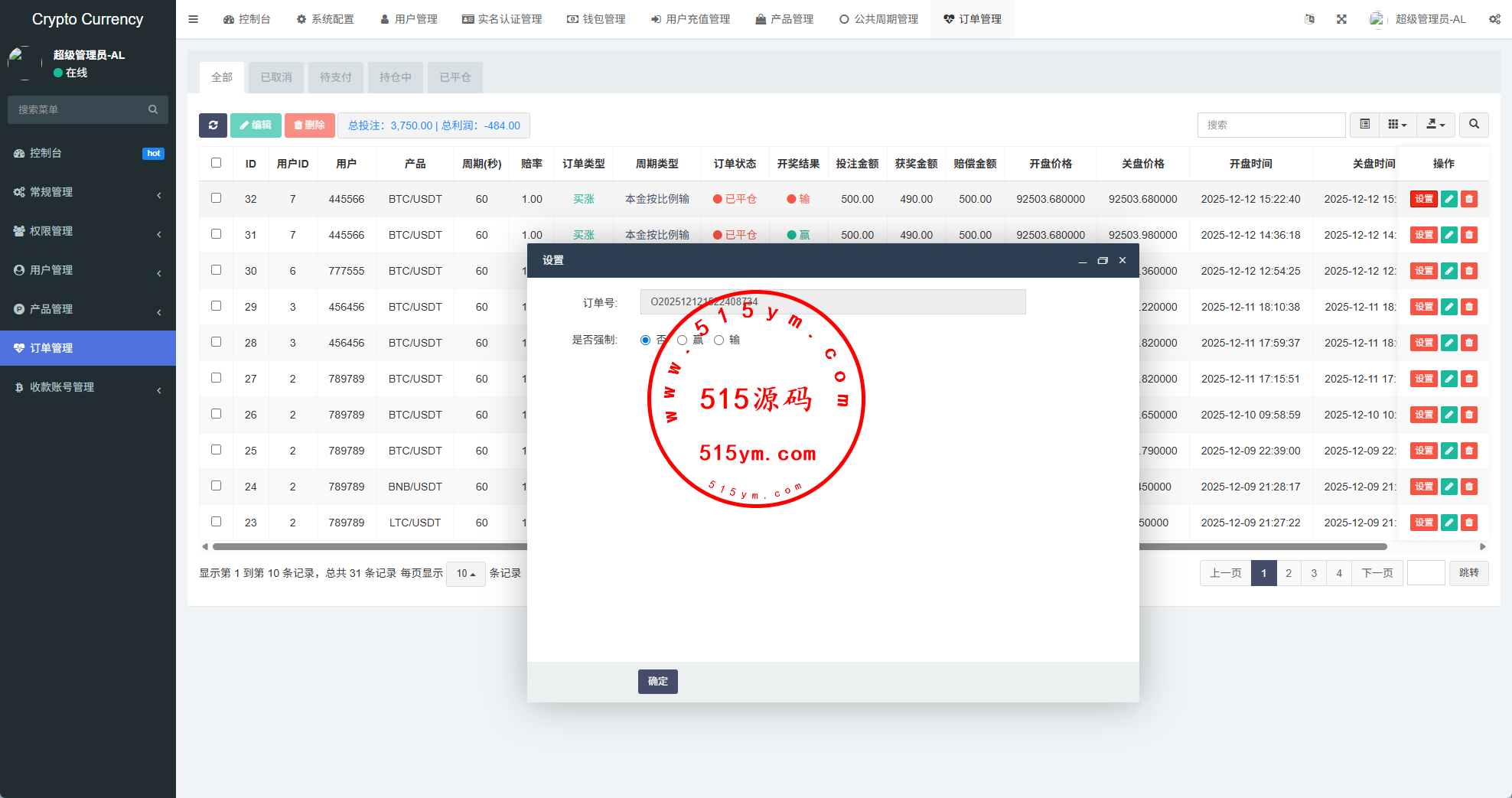The width and height of the screenshot is (1512, 798).
Task: Click the fullscreen icon in top bar
Action: (x=1341, y=19)
